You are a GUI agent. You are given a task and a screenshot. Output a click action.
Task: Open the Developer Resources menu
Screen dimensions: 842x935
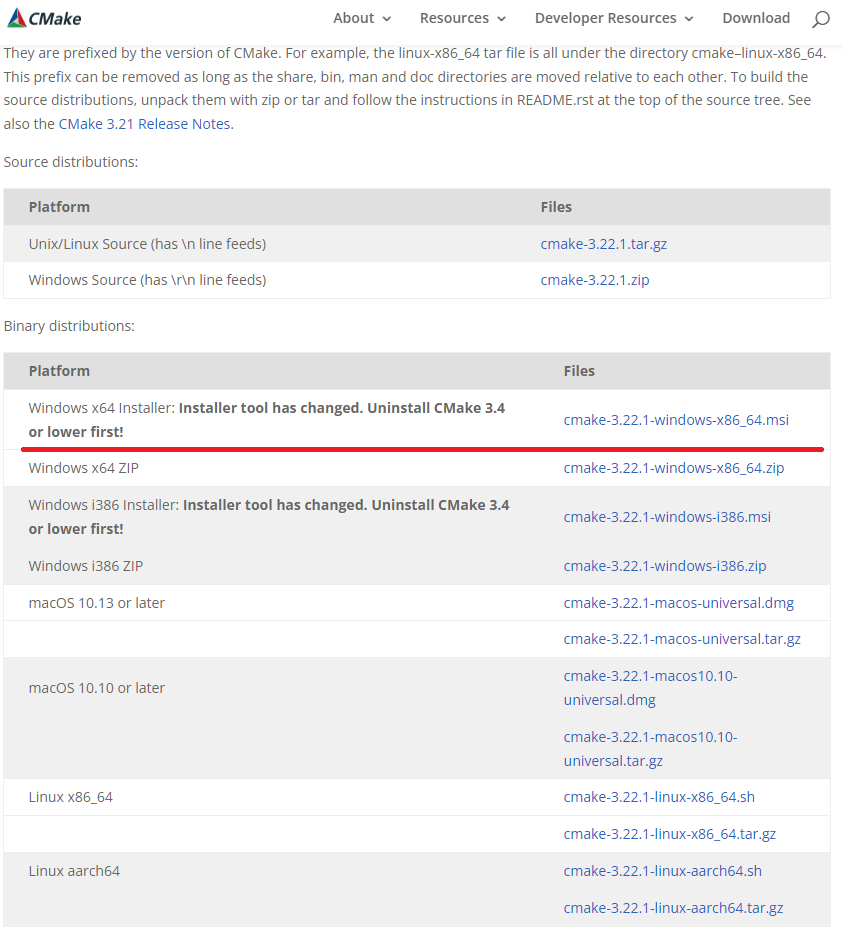[605, 18]
